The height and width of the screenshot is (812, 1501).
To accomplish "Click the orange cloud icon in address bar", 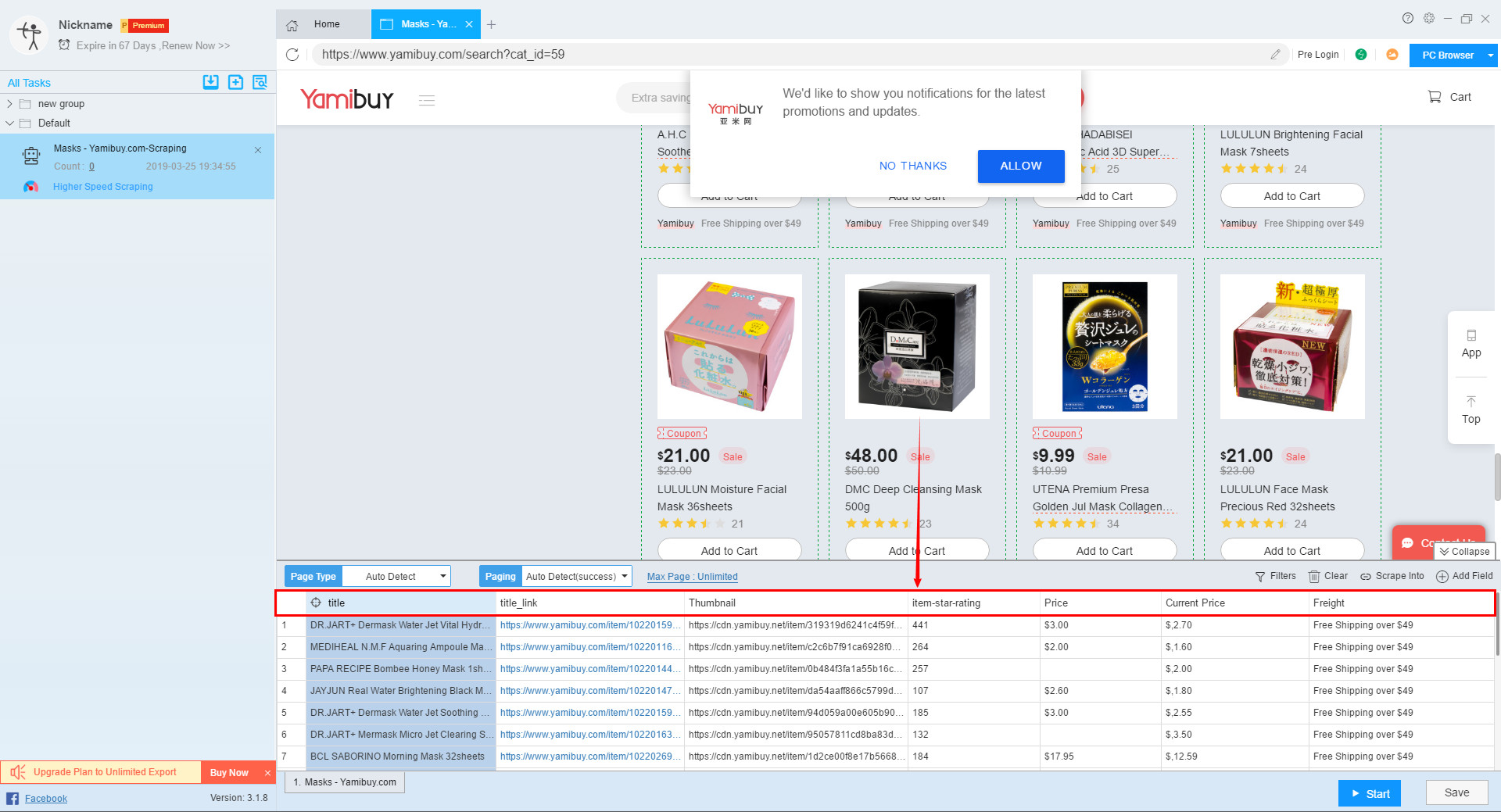I will 1392,55.
